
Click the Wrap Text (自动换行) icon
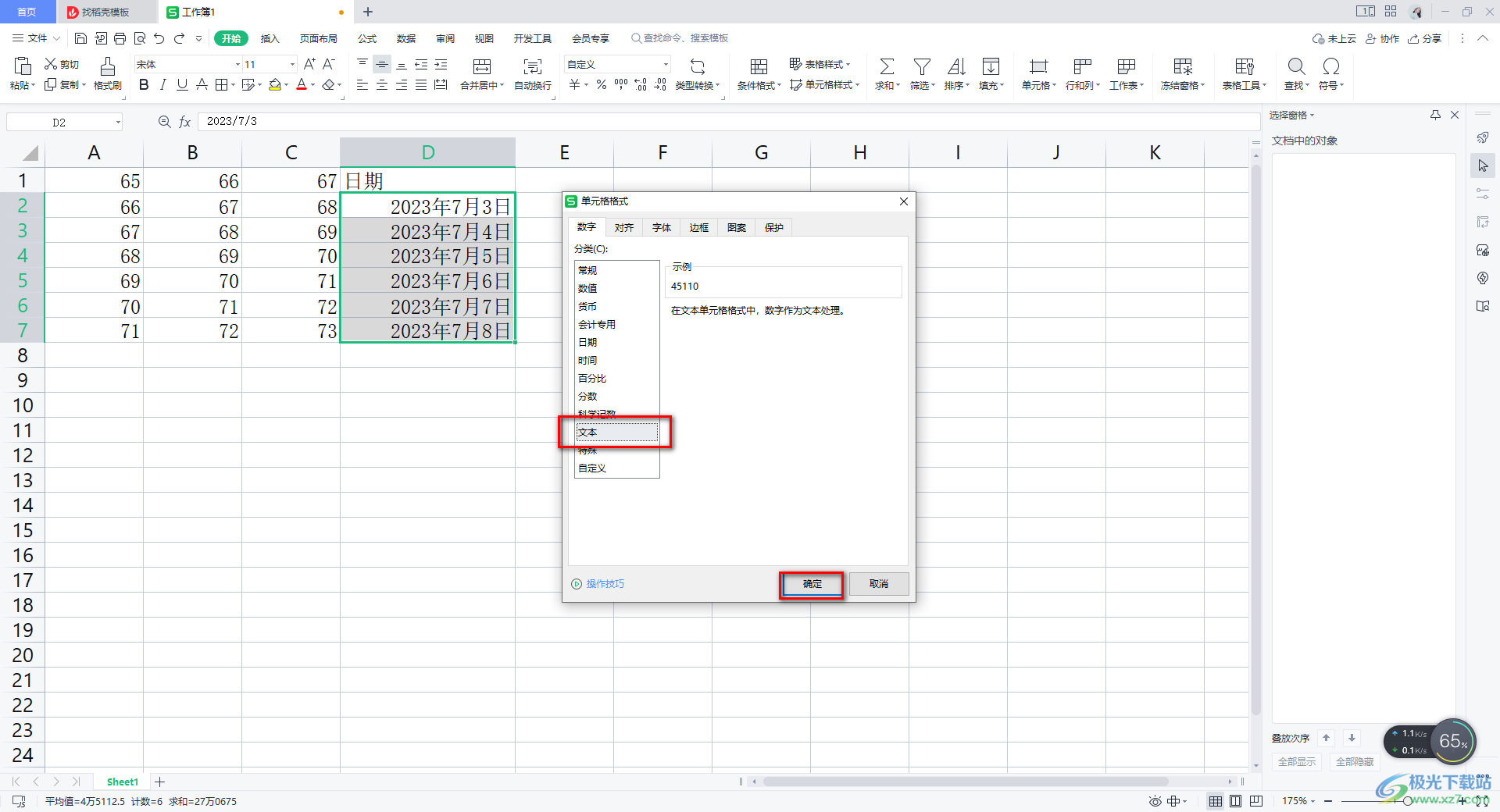tap(533, 66)
